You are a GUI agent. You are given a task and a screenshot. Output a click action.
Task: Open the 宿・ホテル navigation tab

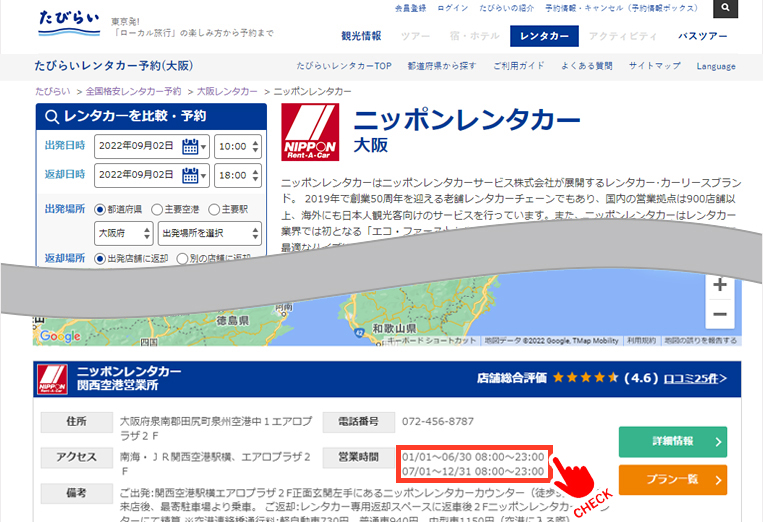[474, 36]
